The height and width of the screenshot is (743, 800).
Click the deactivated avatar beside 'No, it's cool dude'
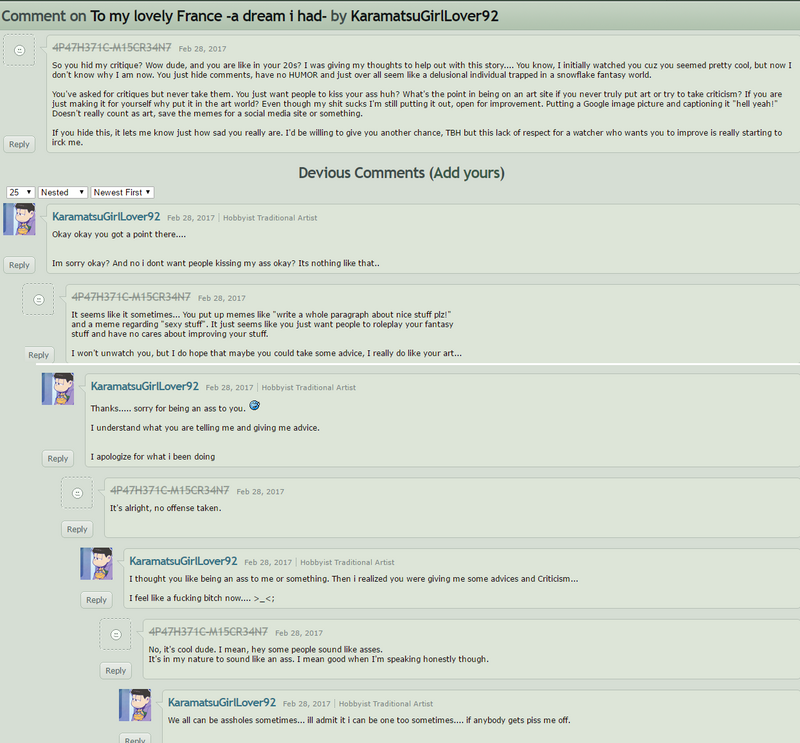pyautogui.click(x=116, y=634)
